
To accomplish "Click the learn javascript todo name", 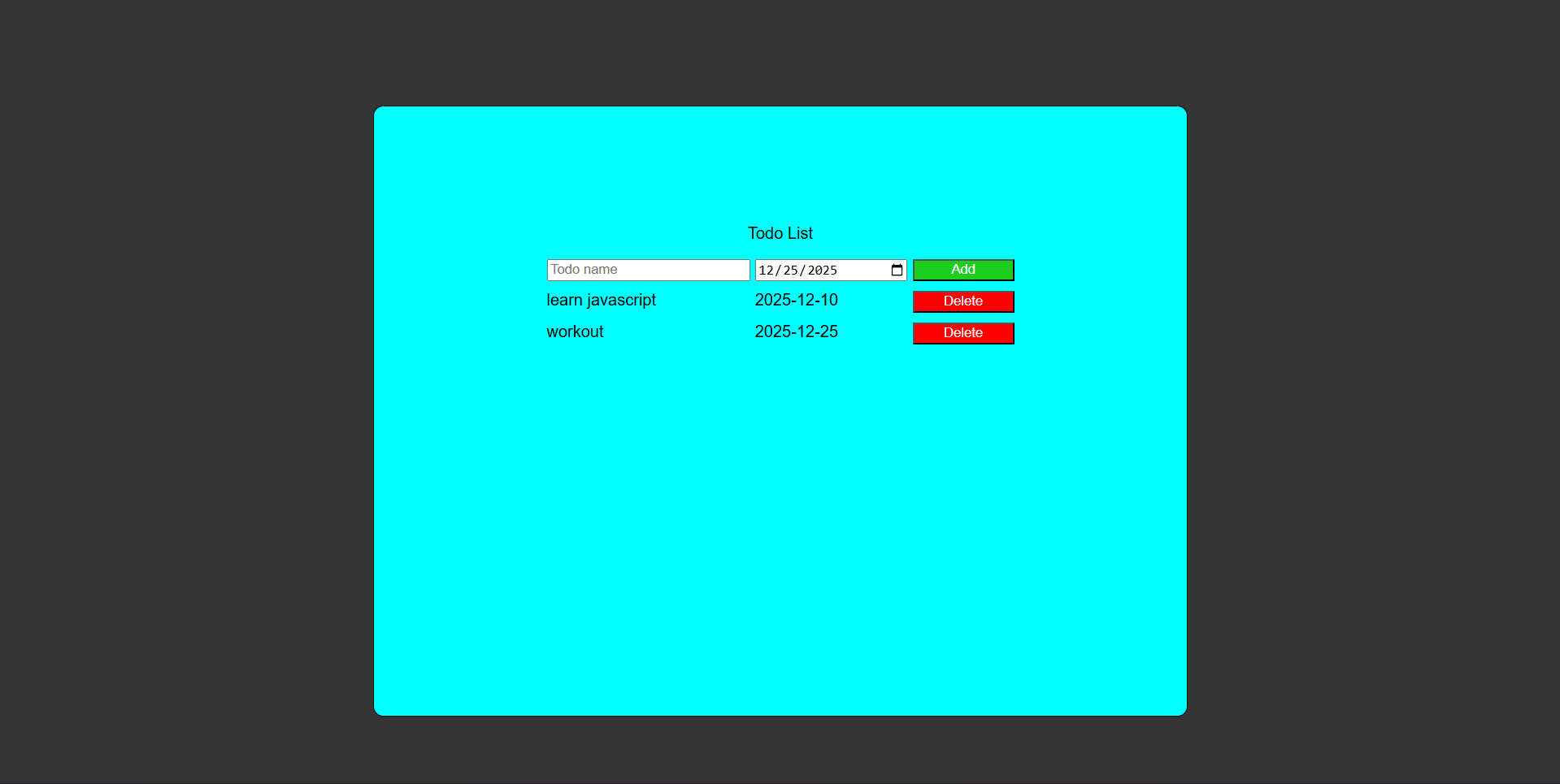I will click(x=601, y=300).
